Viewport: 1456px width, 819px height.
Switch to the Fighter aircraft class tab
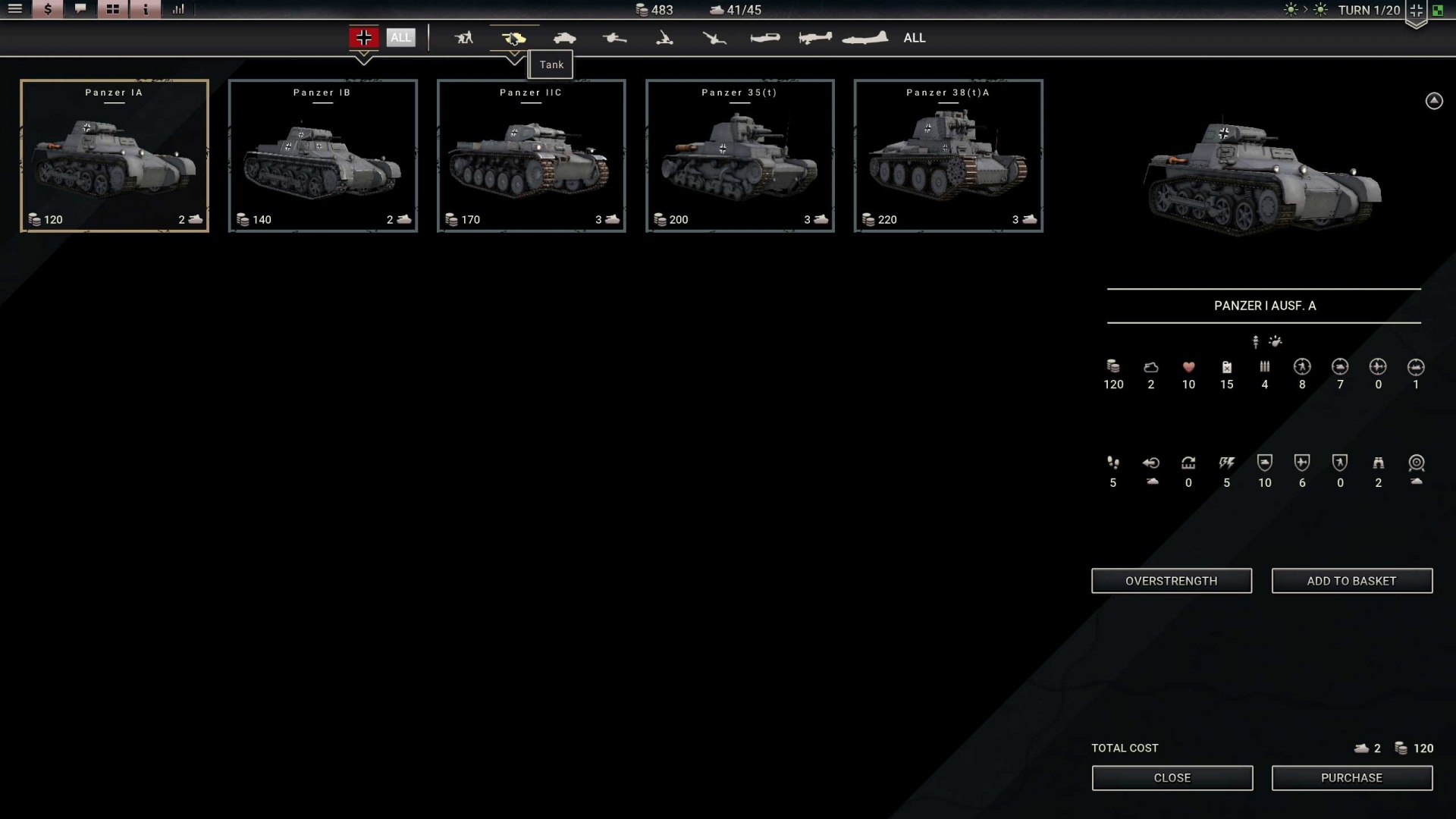(764, 37)
